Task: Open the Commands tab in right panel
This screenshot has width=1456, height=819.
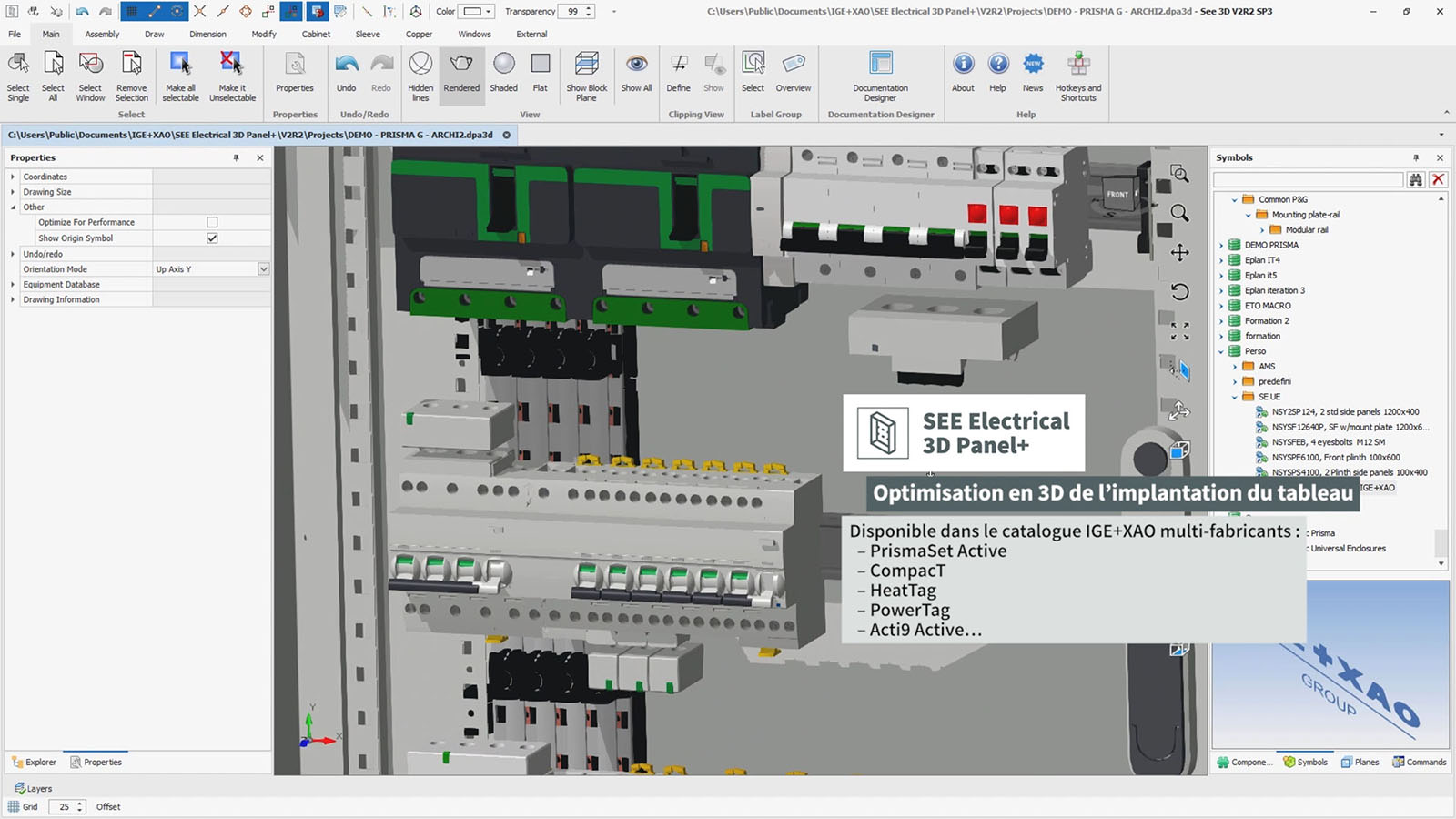Action: coord(1419,763)
